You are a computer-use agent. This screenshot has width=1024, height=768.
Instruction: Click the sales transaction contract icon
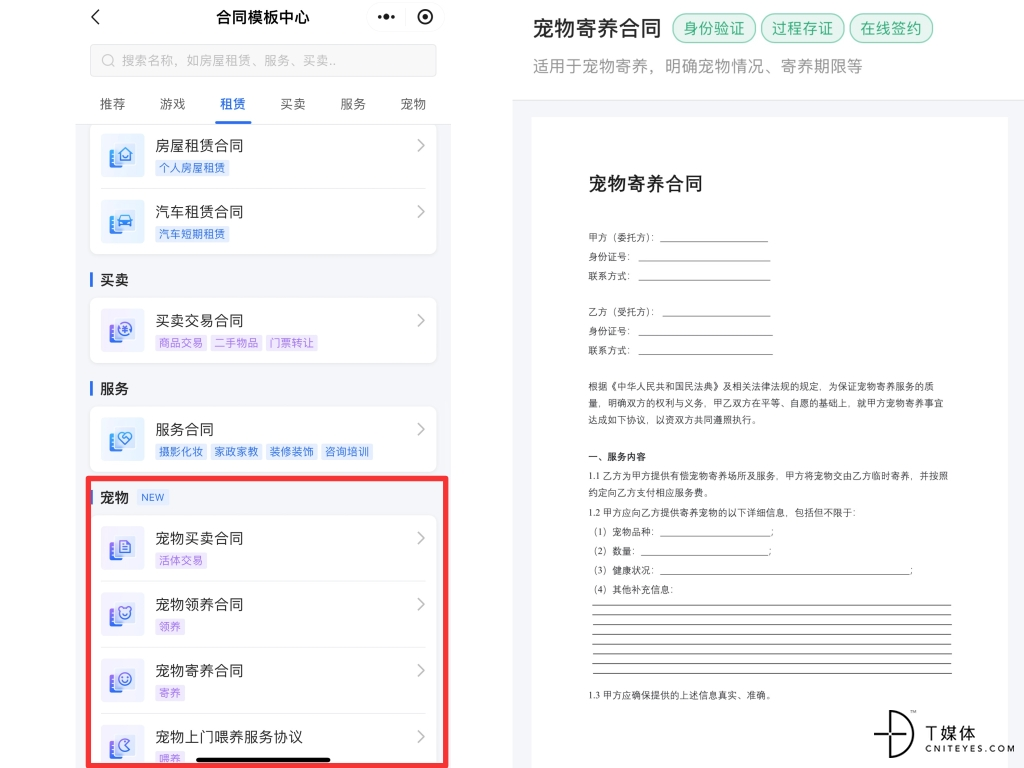(x=122, y=331)
